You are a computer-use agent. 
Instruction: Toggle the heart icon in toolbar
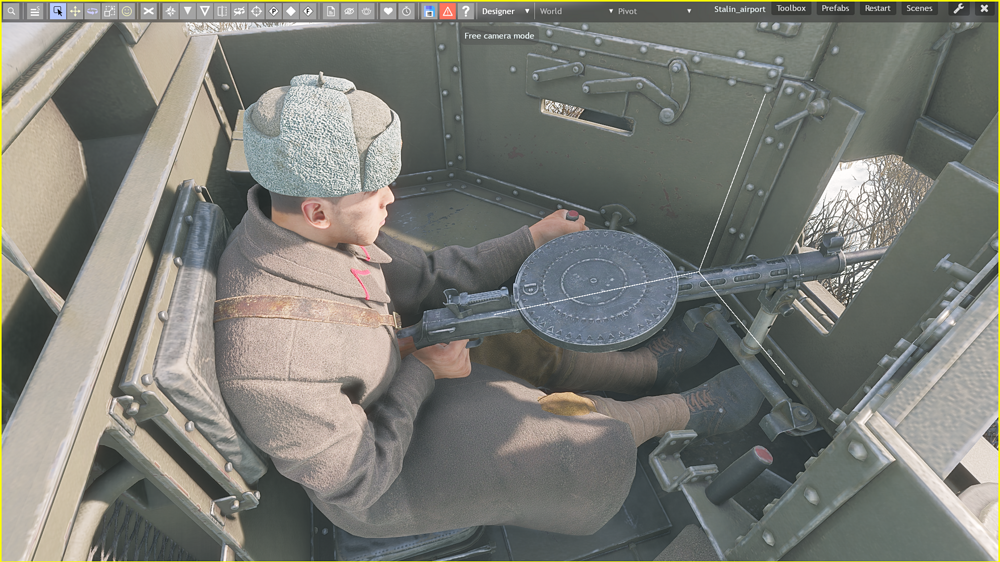click(389, 11)
